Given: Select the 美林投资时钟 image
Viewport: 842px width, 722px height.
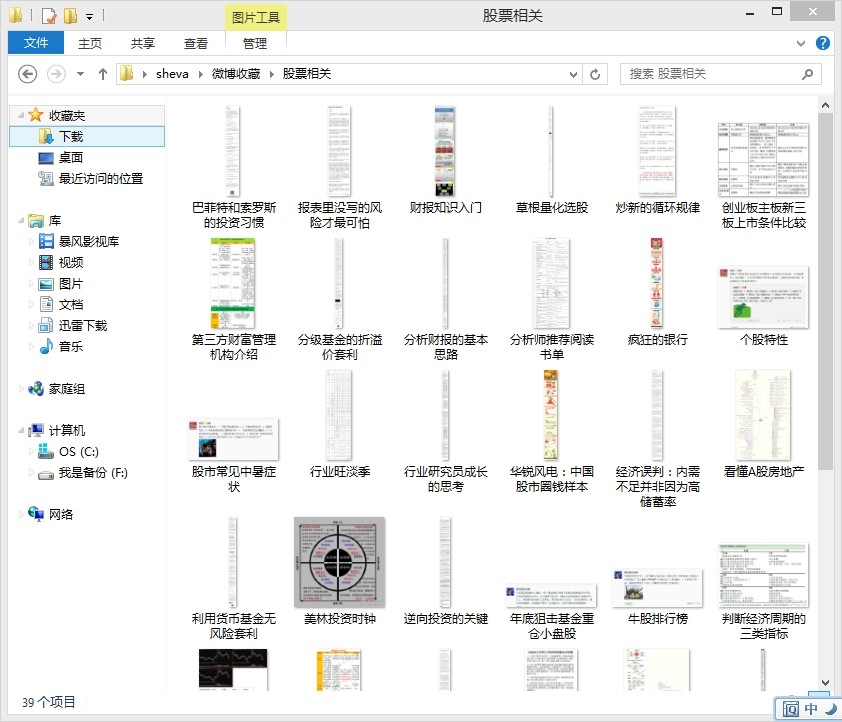Looking at the screenshot, I should click(339, 572).
